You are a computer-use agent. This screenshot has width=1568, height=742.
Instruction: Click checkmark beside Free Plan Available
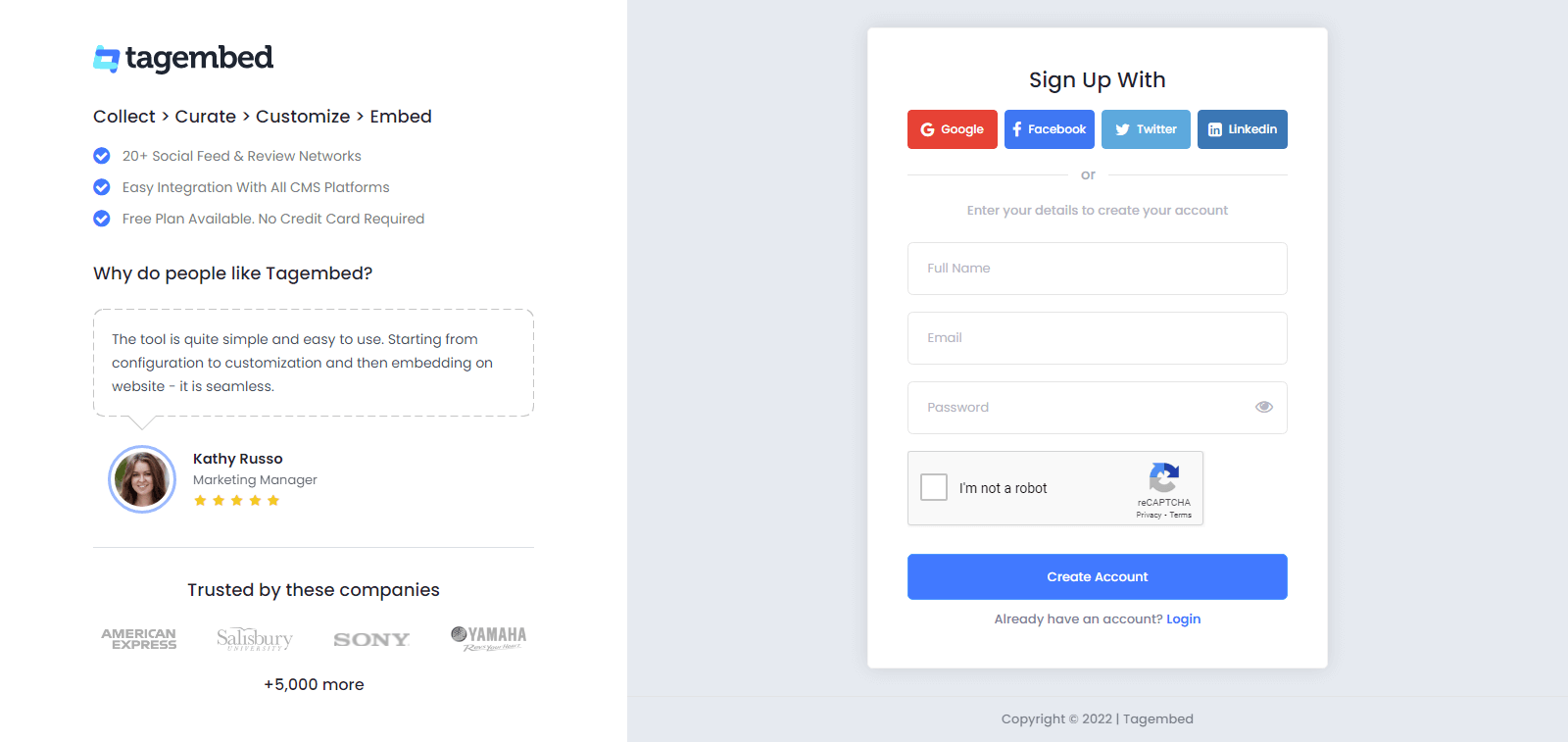[102, 218]
